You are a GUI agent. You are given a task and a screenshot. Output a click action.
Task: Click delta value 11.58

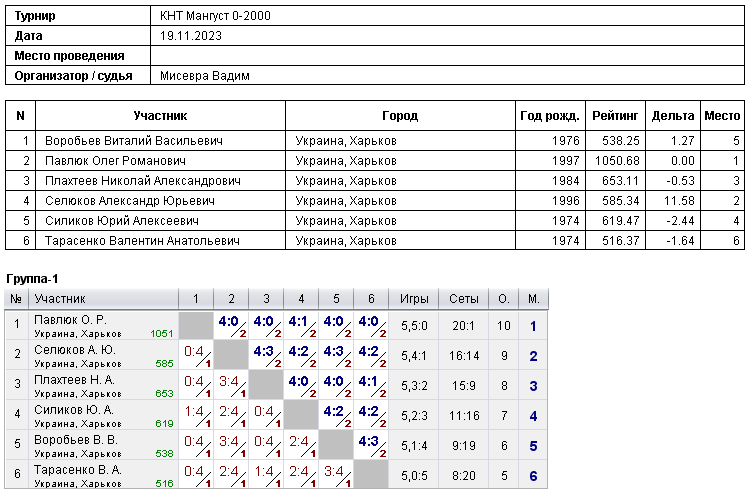point(679,201)
